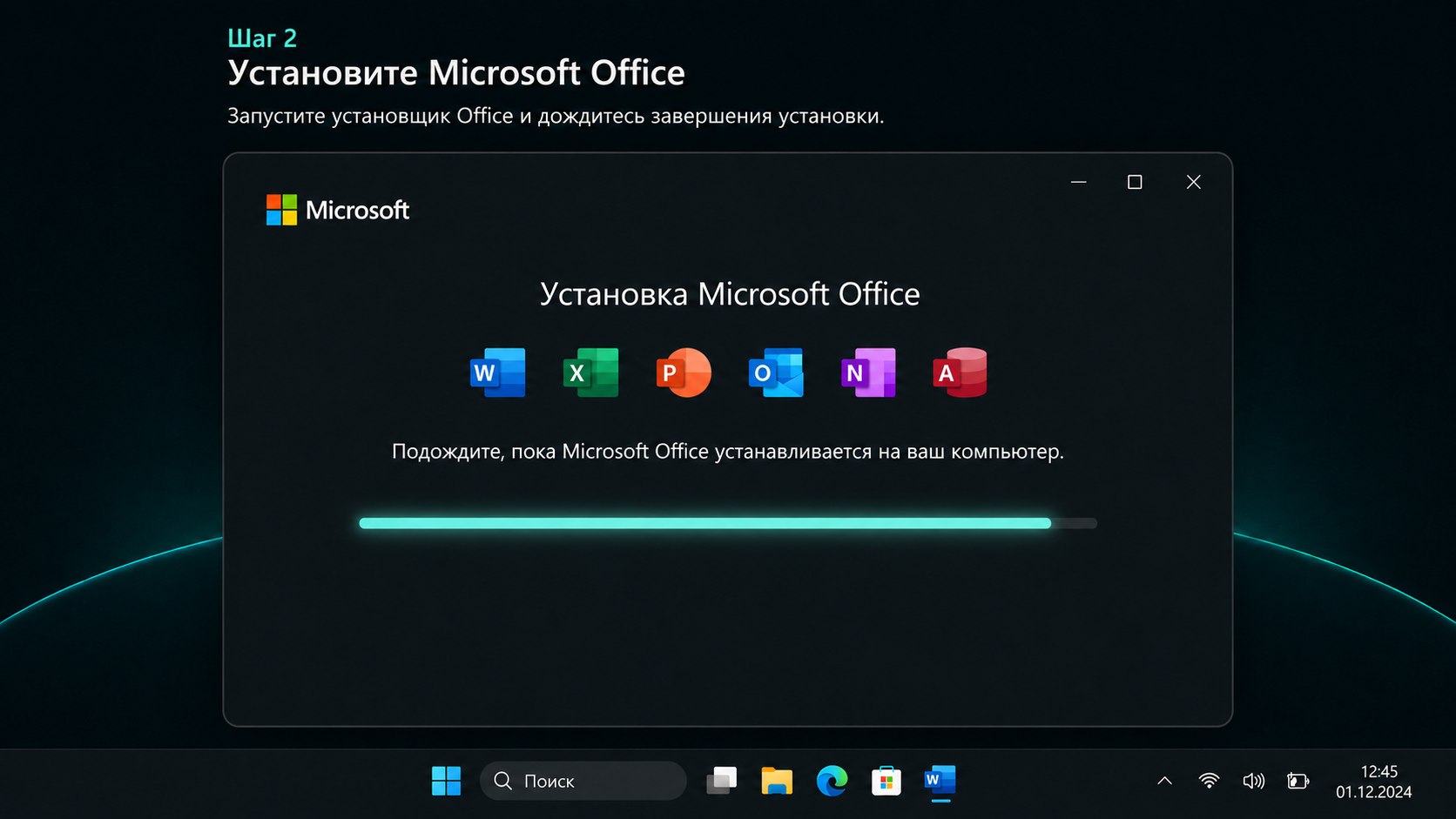Viewport: 1456px width, 819px height.
Task: Click the heading 'Установка Microsoft Office'
Action: click(x=730, y=294)
